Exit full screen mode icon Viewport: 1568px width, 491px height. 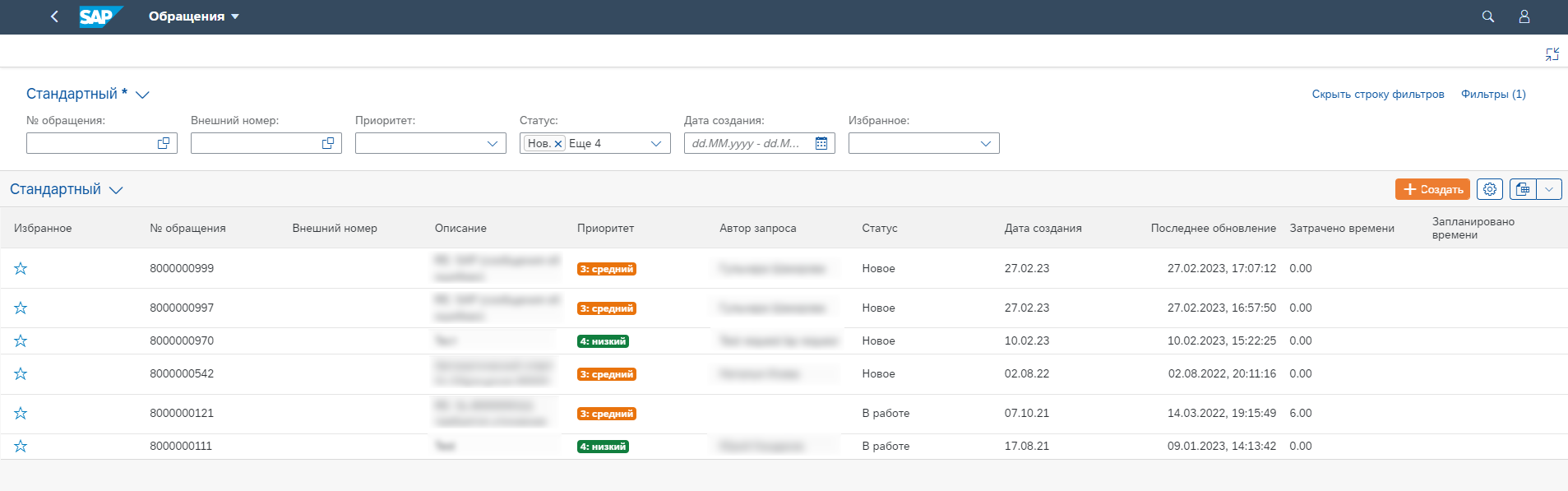point(1552,54)
